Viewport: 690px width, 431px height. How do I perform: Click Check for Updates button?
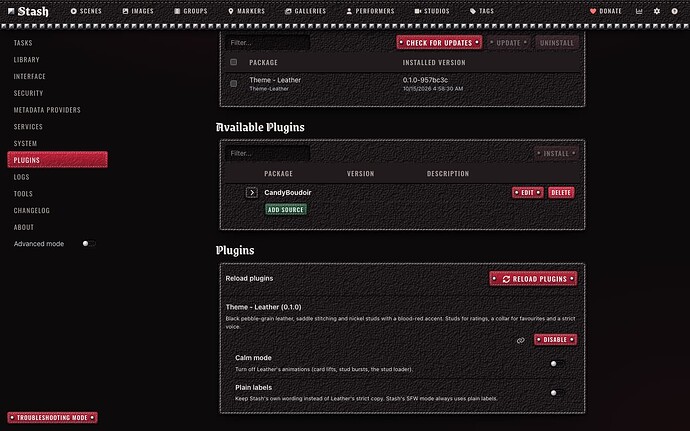(439, 42)
